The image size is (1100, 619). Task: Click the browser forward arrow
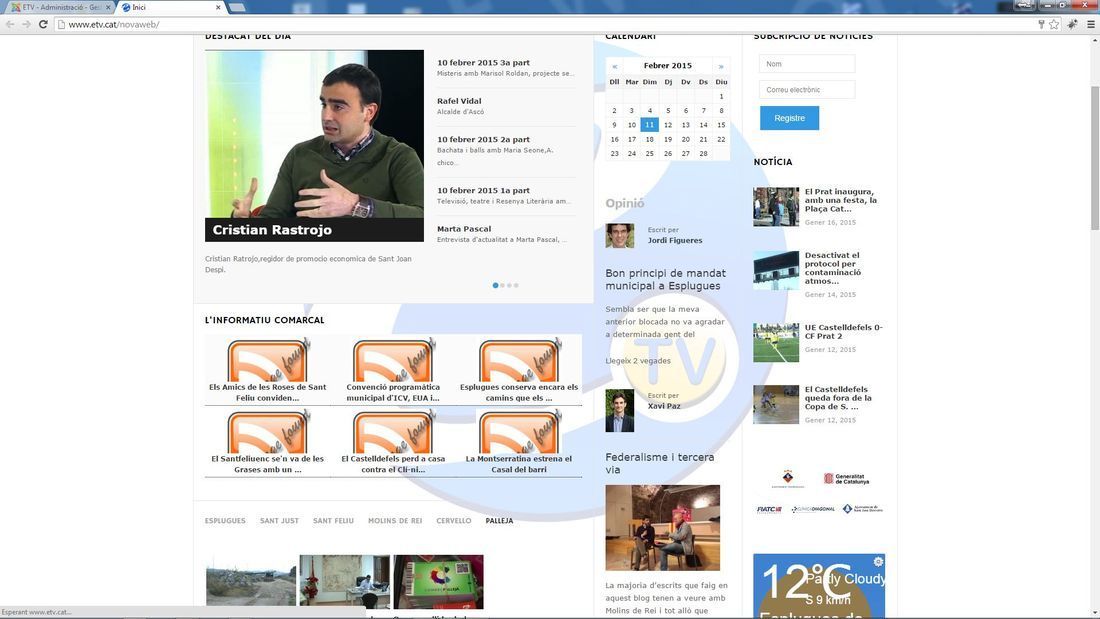[x=26, y=24]
